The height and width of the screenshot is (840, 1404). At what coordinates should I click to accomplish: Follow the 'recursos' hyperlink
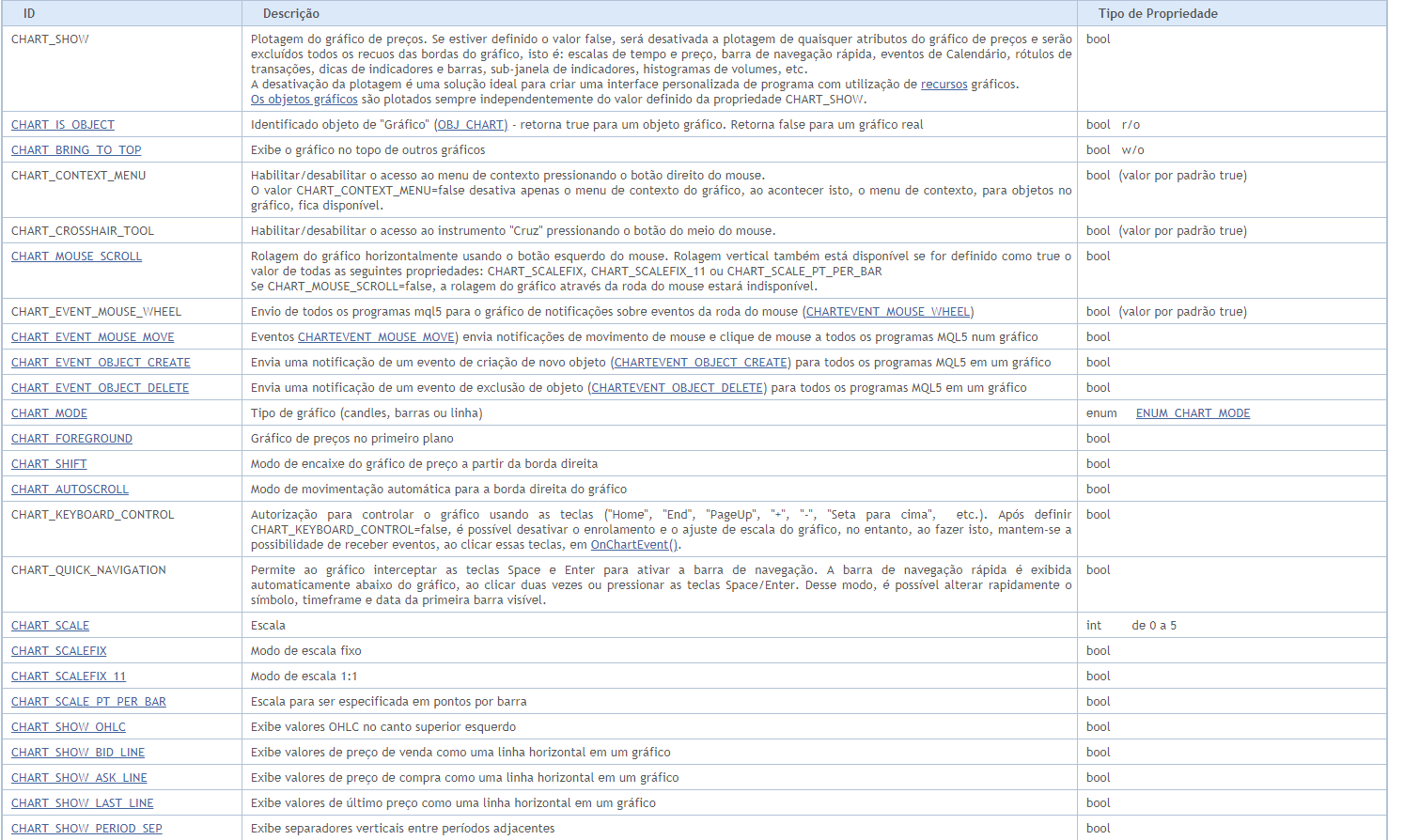tap(944, 85)
